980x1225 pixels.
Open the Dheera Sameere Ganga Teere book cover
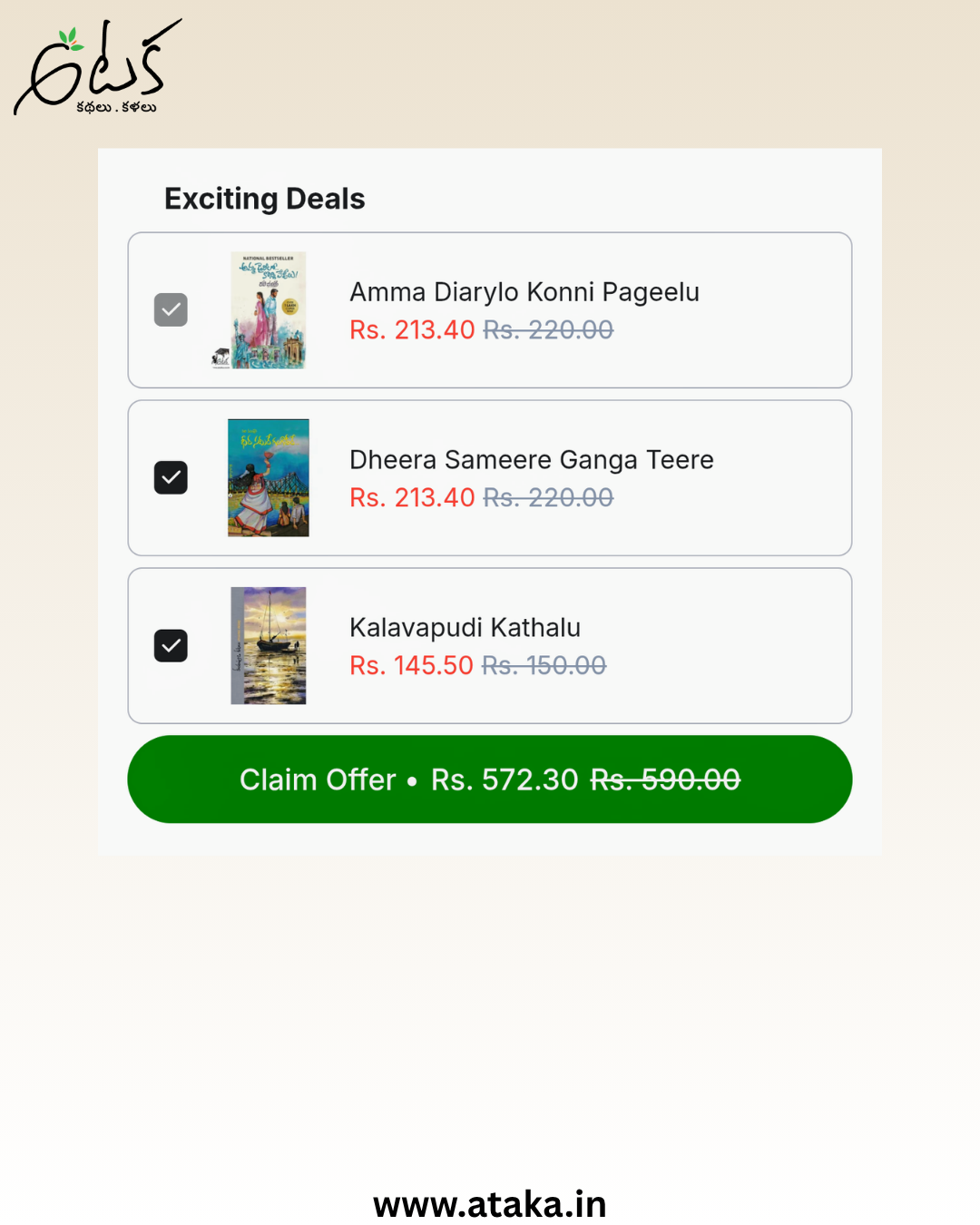(268, 478)
